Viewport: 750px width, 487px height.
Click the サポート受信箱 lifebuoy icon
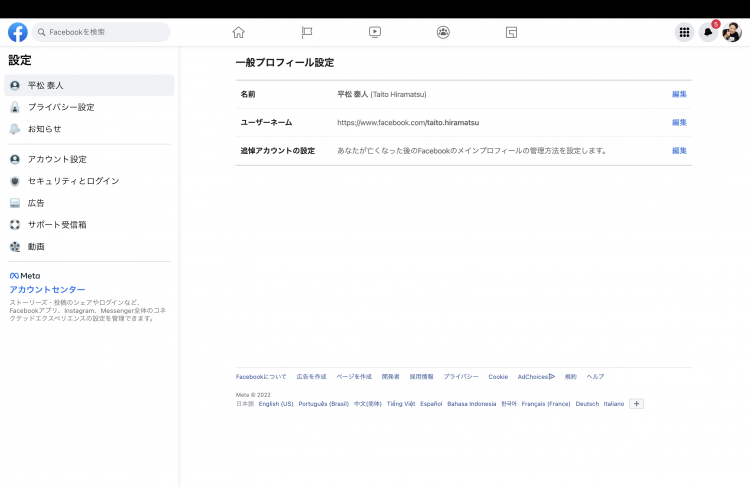pos(15,224)
